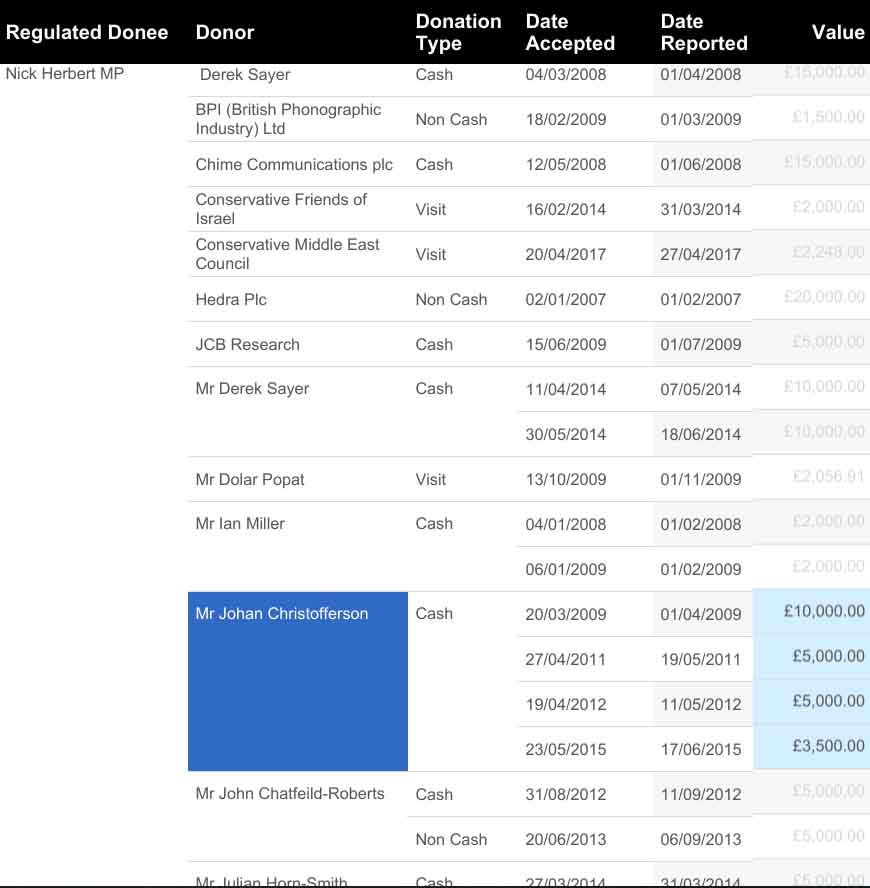Click the Regulated Donee column header
Screen dimensions: 870x888
click(87, 32)
